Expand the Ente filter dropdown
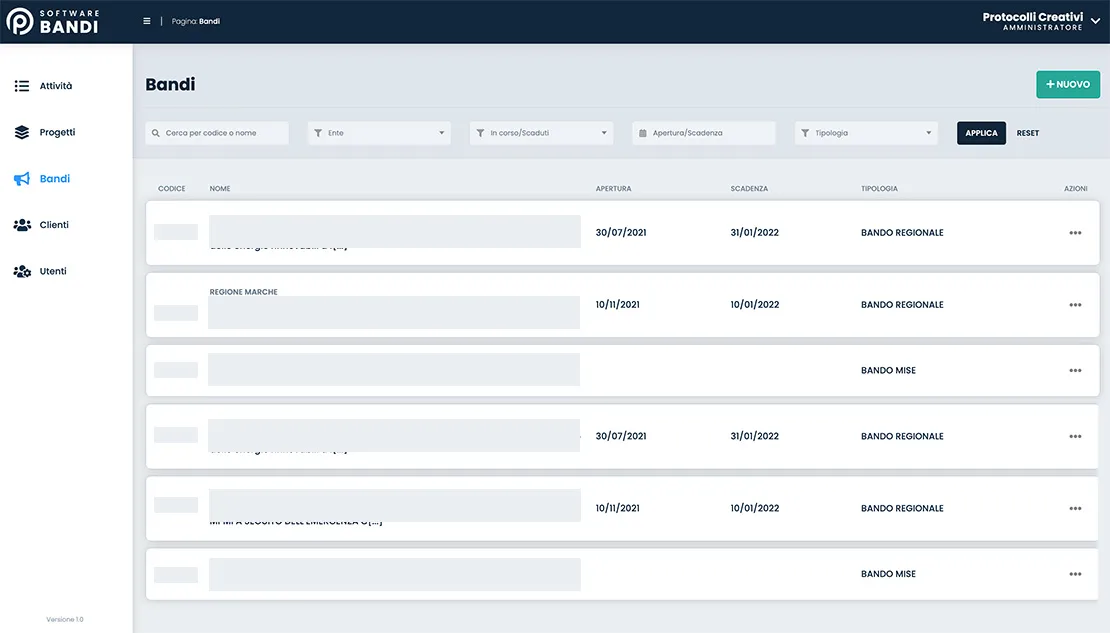This screenshot has width=1110, height=633. tap(379, 133)
